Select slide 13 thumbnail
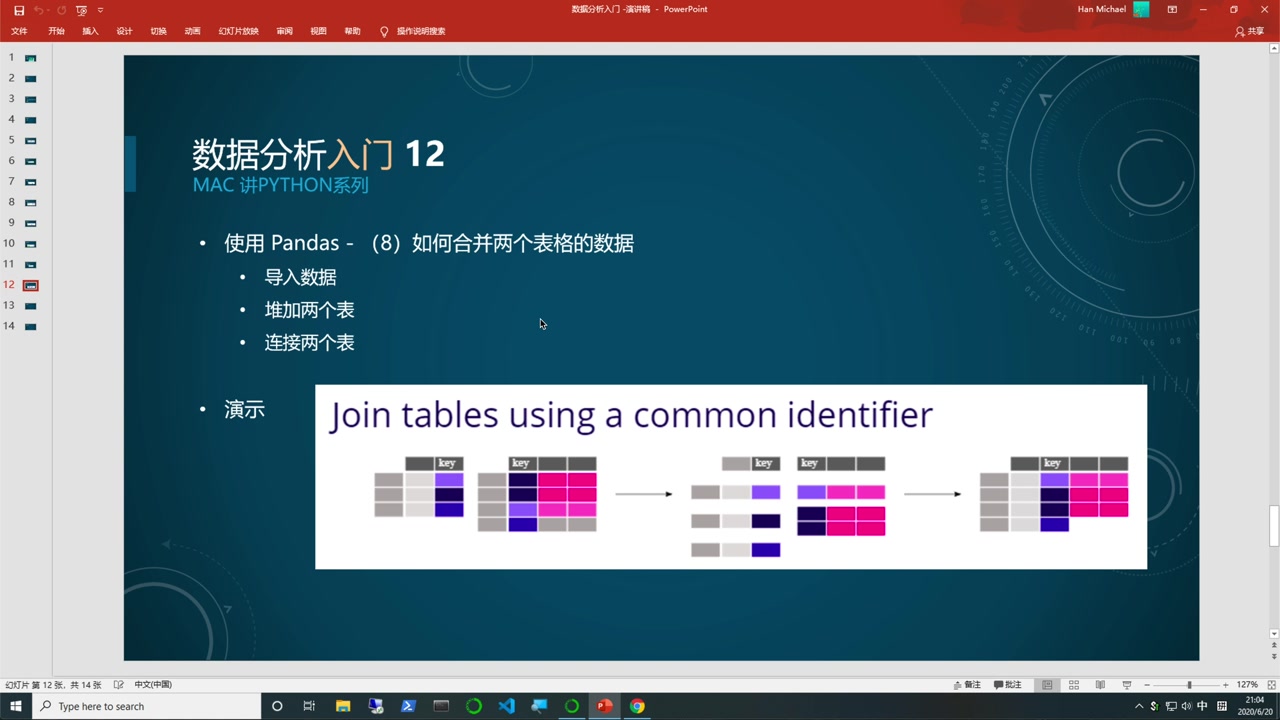Viewport: 1280px width, 720px height. [x=31, y=306]
